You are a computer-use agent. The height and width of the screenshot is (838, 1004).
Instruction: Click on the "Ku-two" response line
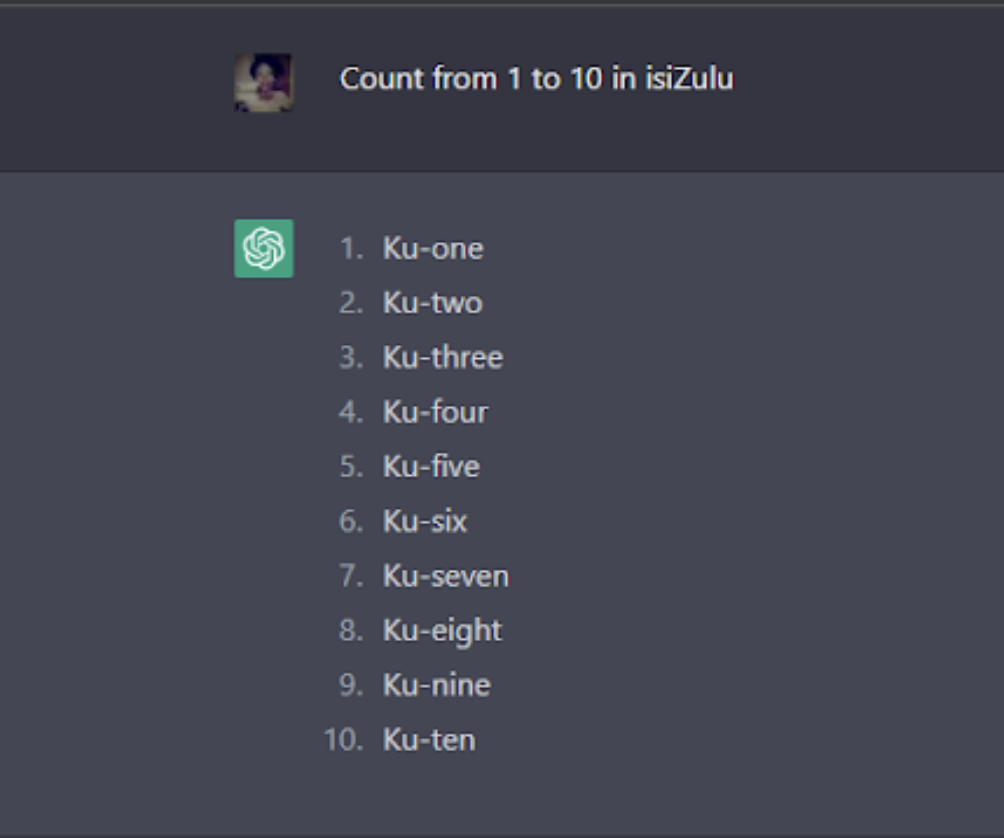coord(432,303)
